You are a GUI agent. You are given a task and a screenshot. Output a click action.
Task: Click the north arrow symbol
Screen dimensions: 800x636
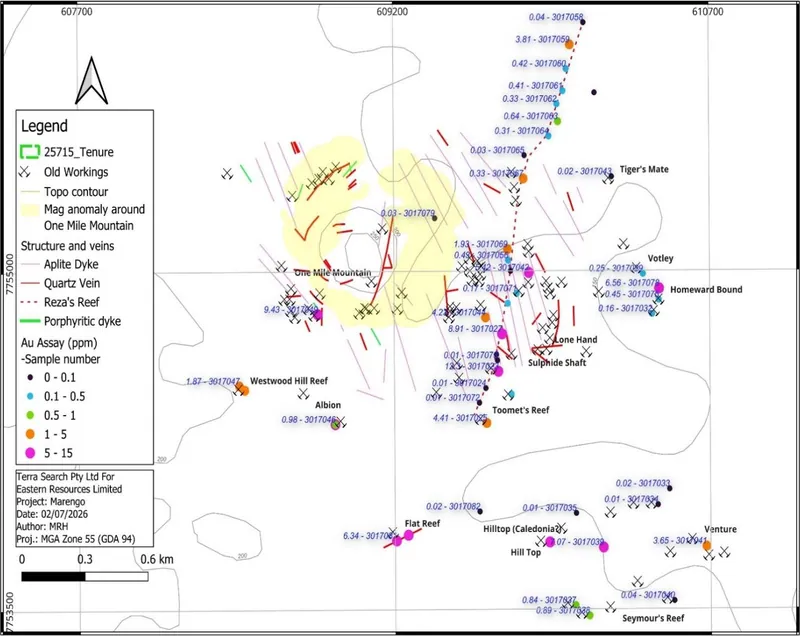click(x=91, y=81)
